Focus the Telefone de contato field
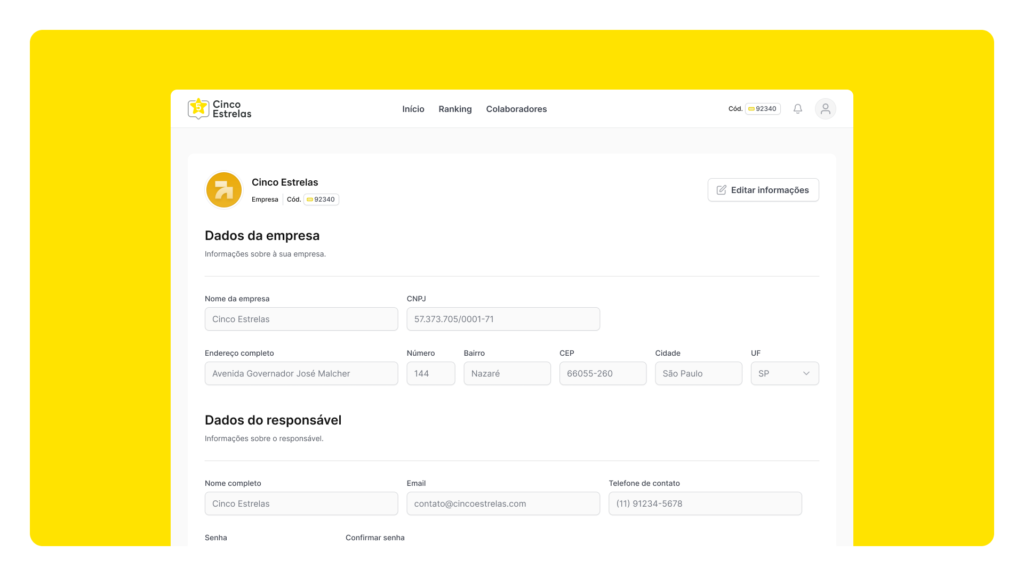This screenshot has height=576, width=1024. pos(704,503)
